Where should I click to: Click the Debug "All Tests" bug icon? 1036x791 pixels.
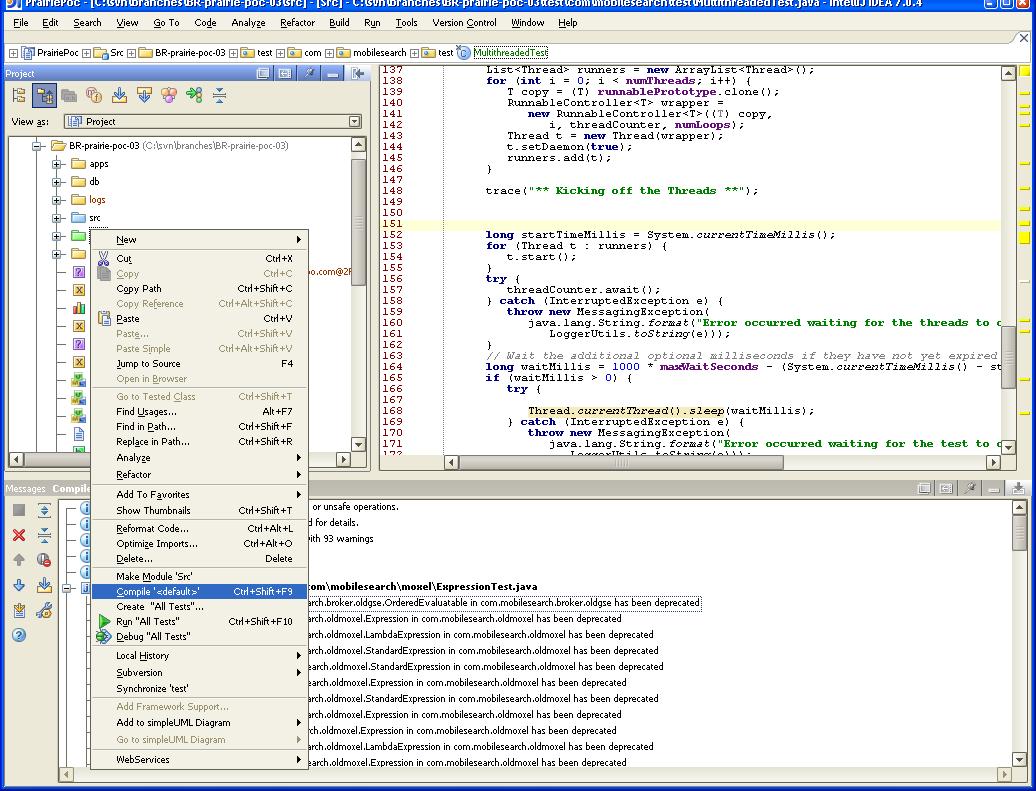(x=101, y=637)
